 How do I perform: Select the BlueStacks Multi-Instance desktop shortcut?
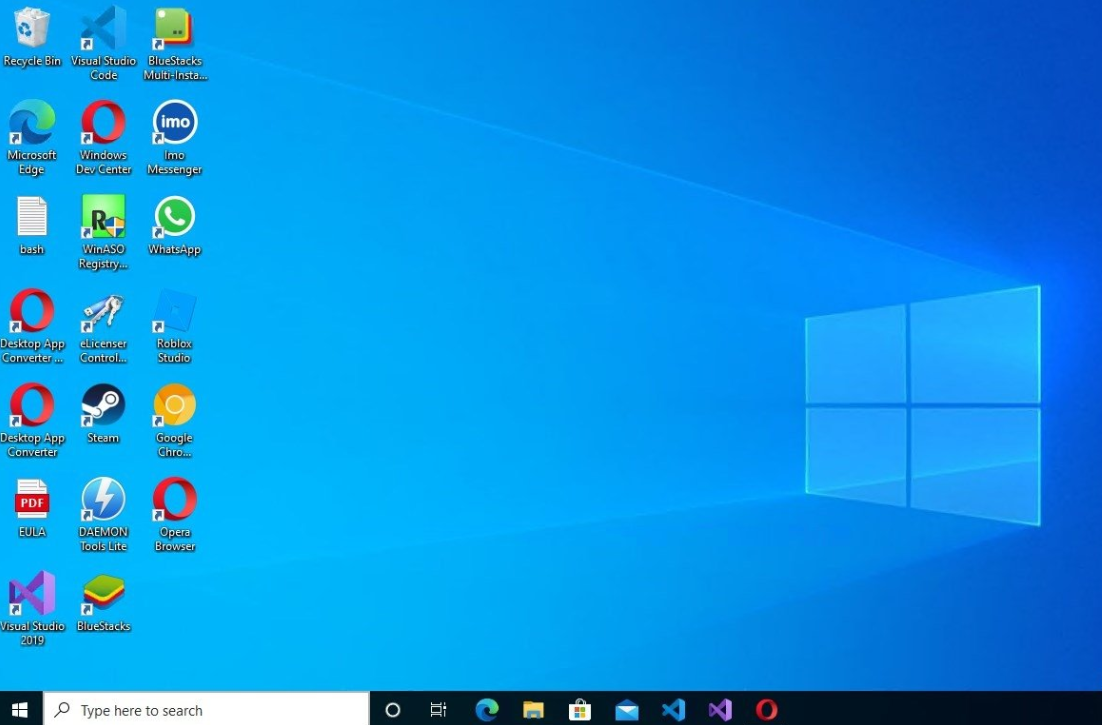pyautogui.click(x=175, y=44)
